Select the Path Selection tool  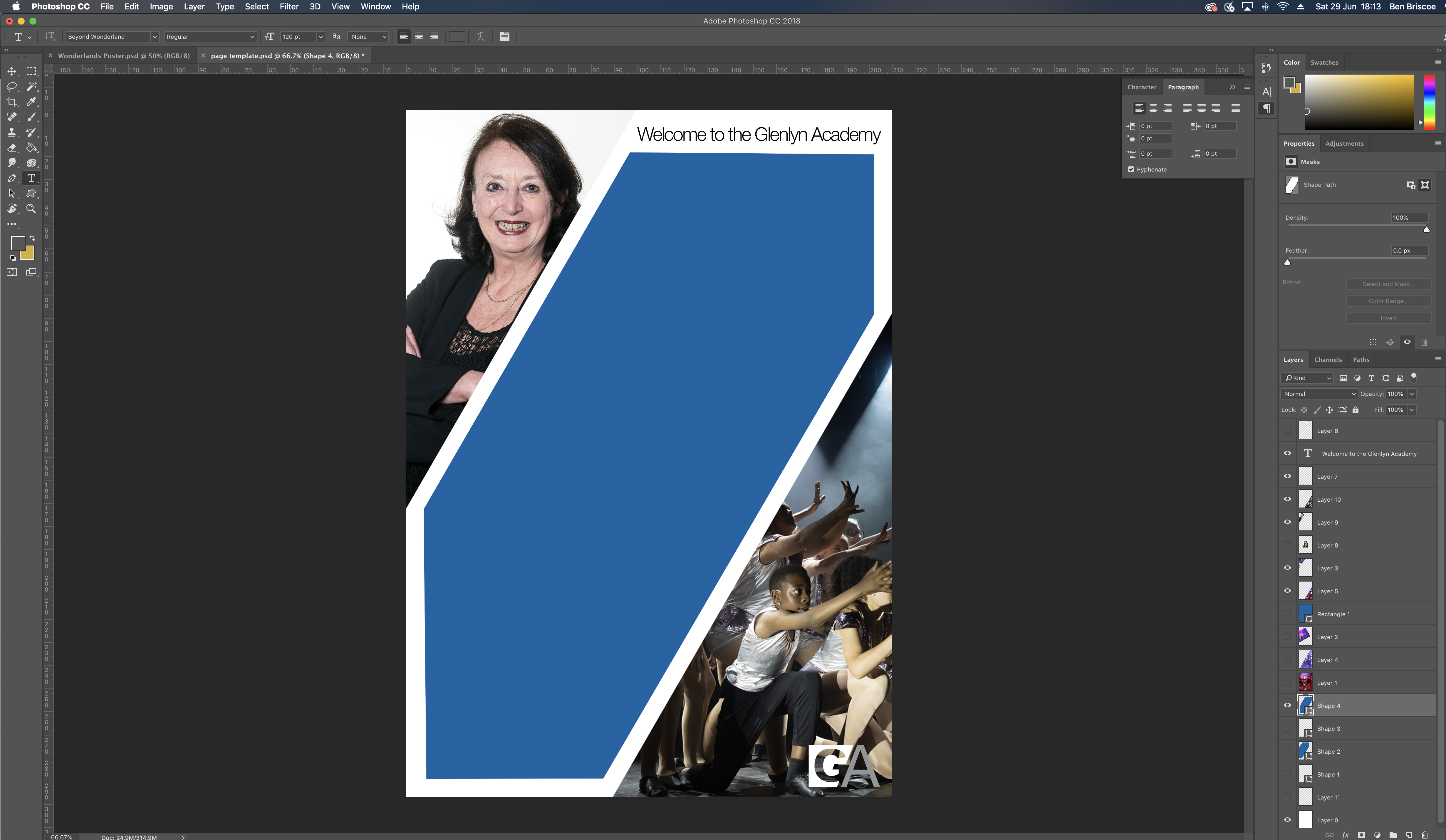click(x=11, y=193)
